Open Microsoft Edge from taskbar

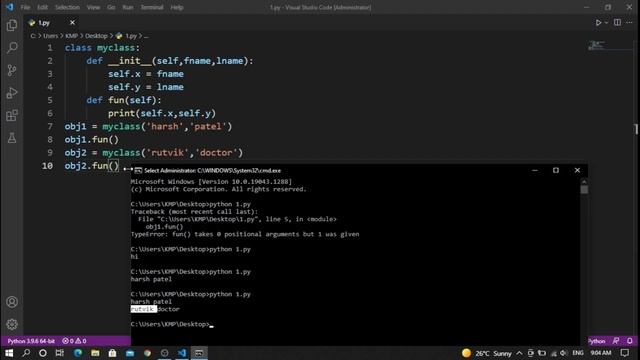point(78,353)
